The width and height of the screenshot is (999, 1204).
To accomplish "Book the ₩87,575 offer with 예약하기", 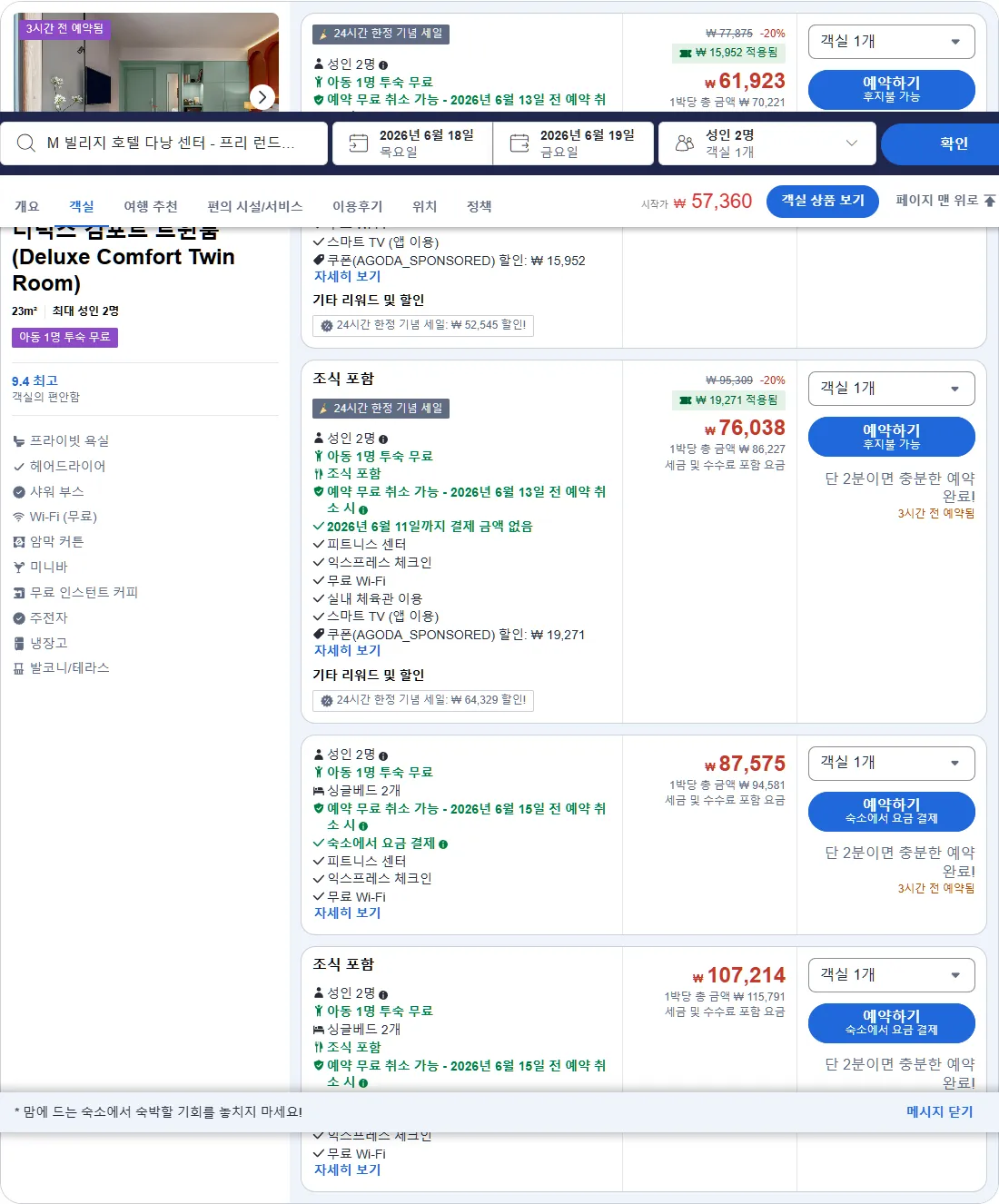I will pyautogui.click(x=891, y=811).
